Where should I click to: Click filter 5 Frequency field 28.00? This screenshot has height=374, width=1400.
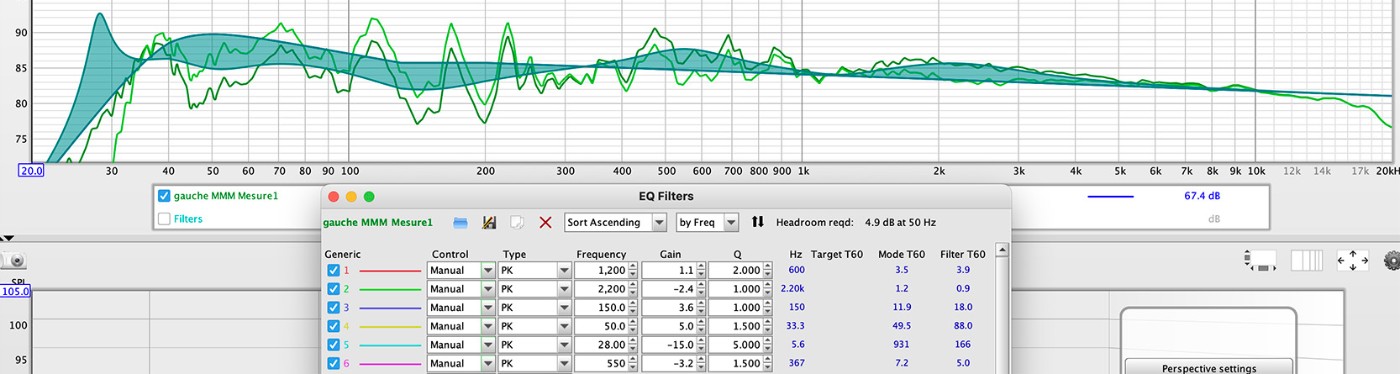tap(602, 345)
